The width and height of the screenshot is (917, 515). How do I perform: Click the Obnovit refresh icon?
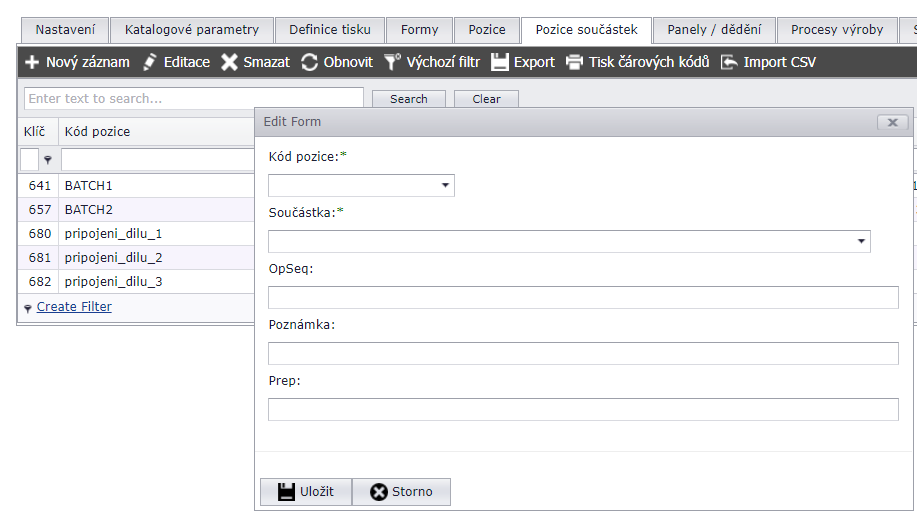click(310, 62)
